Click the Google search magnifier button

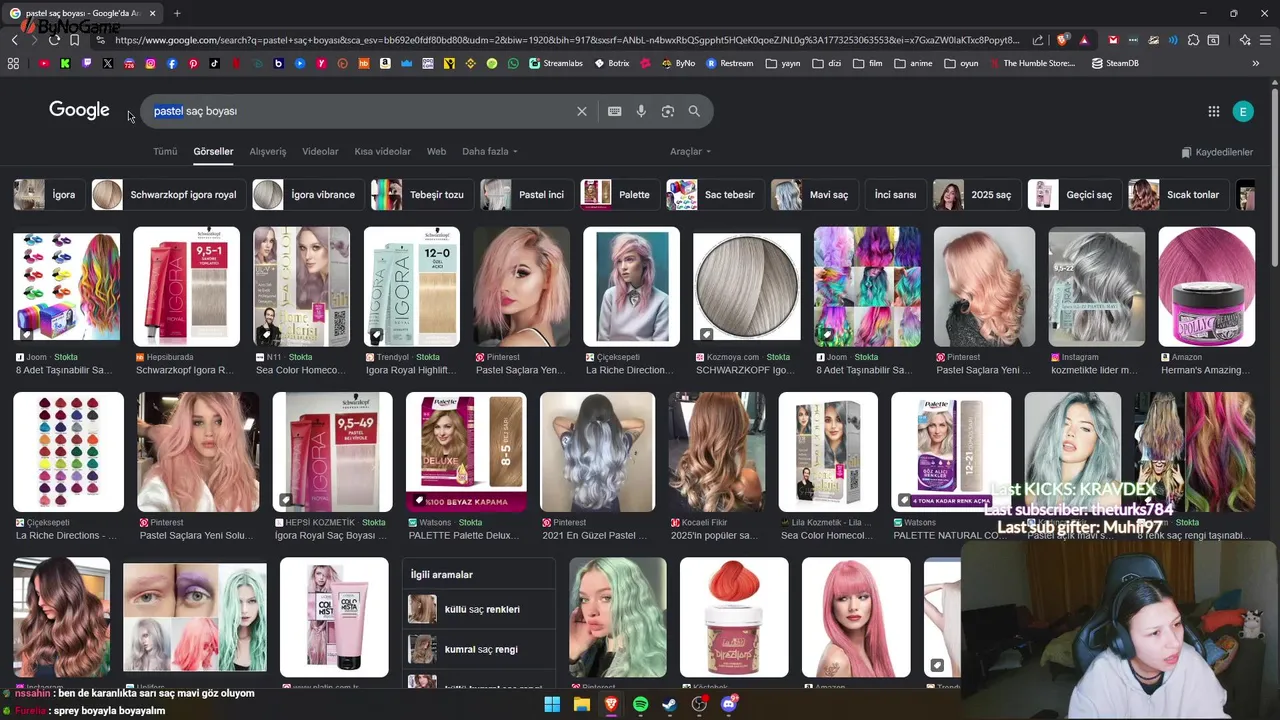click(x=694, y=111)
